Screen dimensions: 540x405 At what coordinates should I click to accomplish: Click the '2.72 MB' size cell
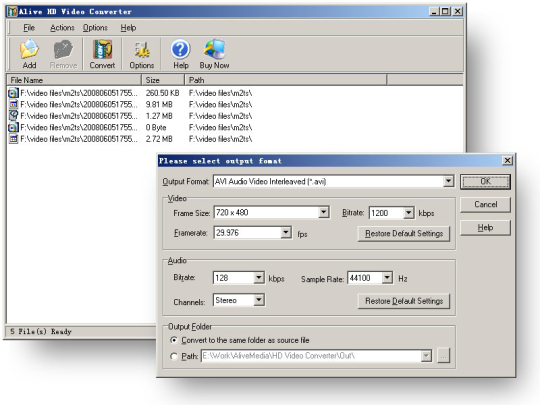pos(159,139)
